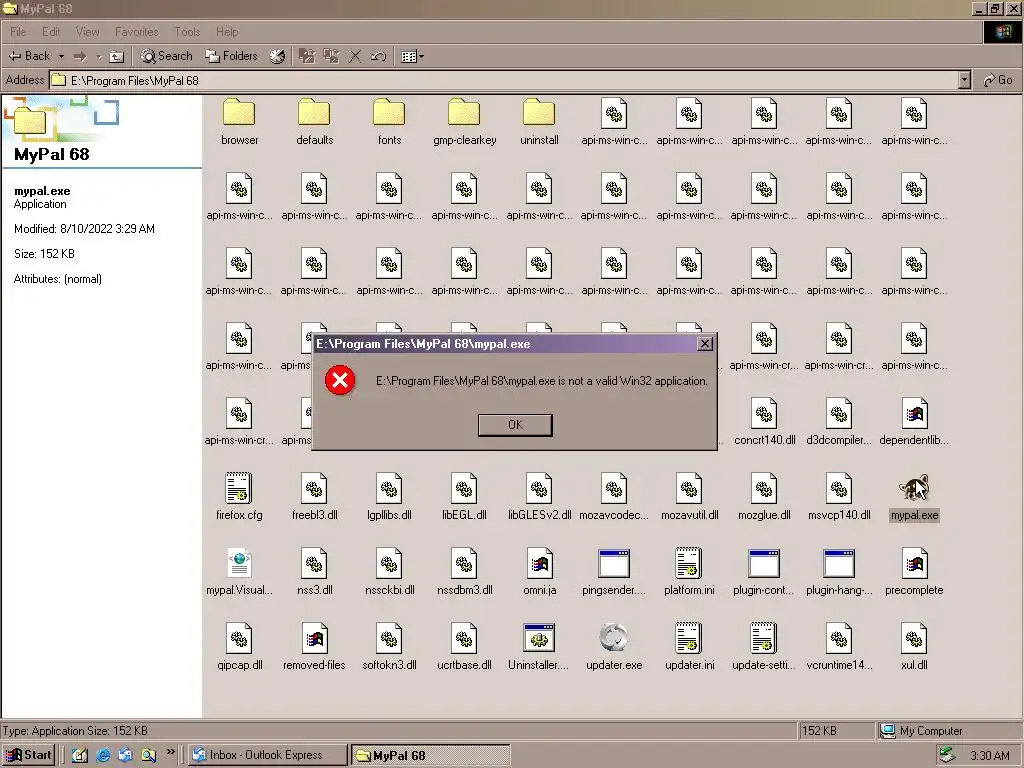This screenshot has width=1024, height=768.
Task: Select softokn3.dll file icon
Action: pos(389,638)
